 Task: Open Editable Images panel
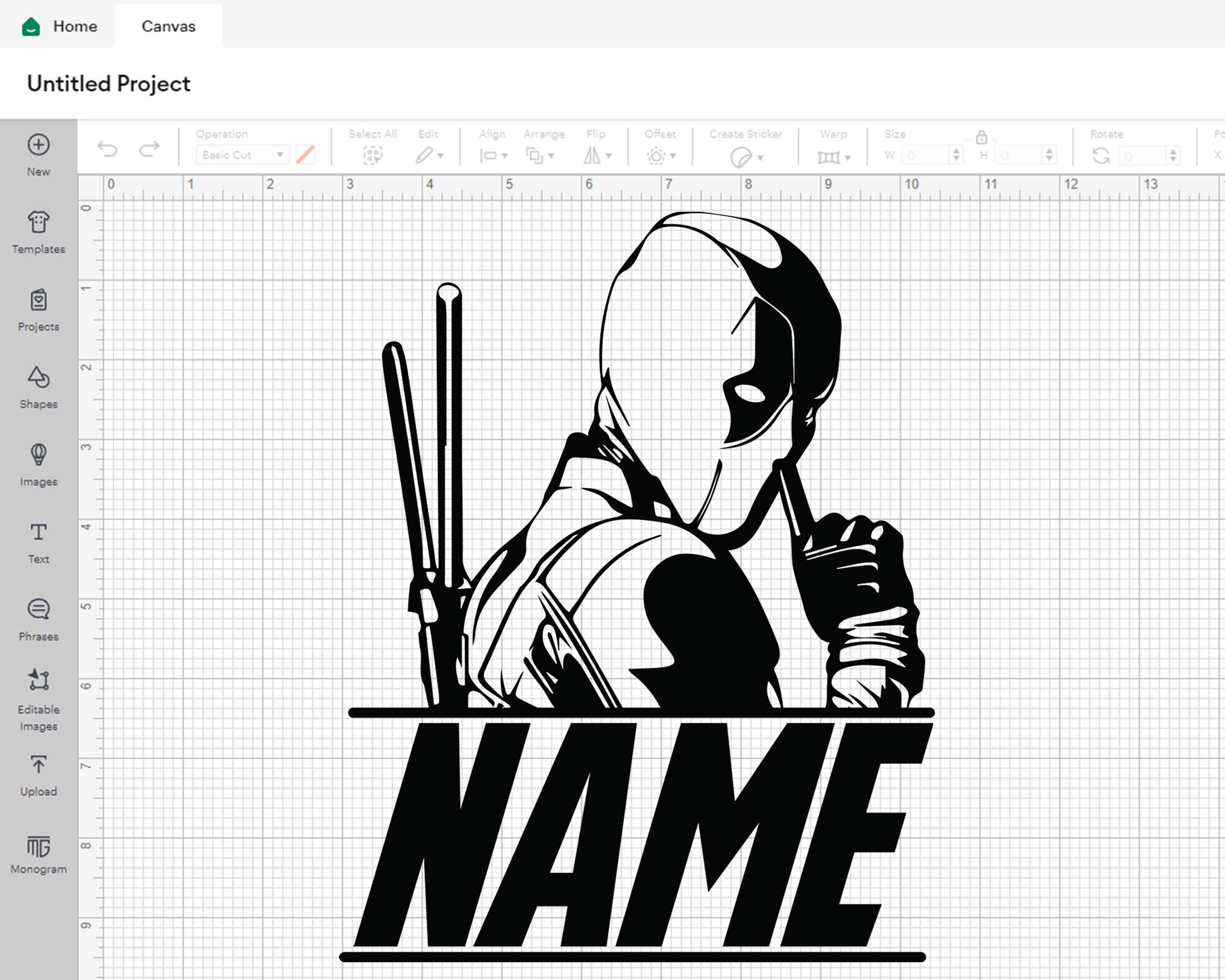pos(38,700)
